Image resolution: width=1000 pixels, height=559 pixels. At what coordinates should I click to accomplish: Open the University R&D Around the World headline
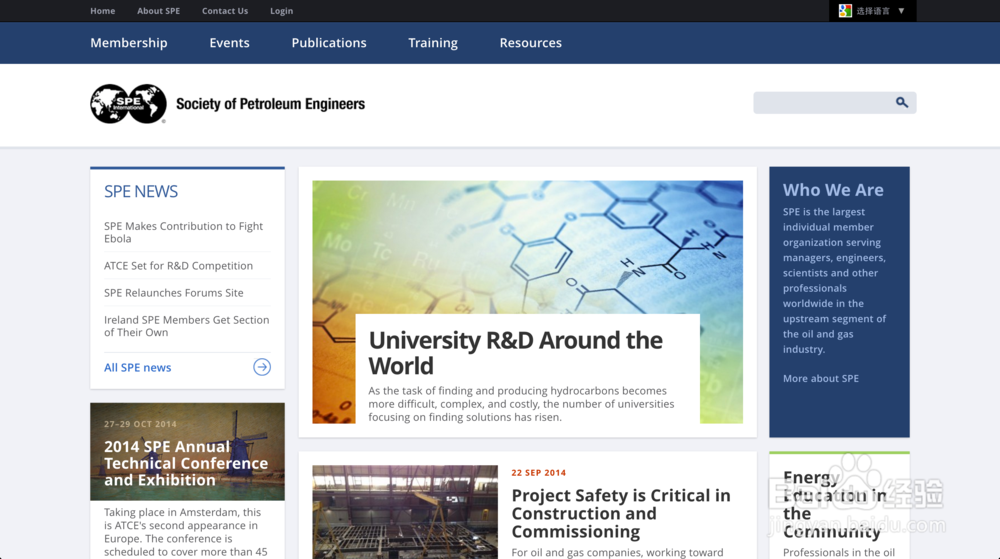pos(515,352)
